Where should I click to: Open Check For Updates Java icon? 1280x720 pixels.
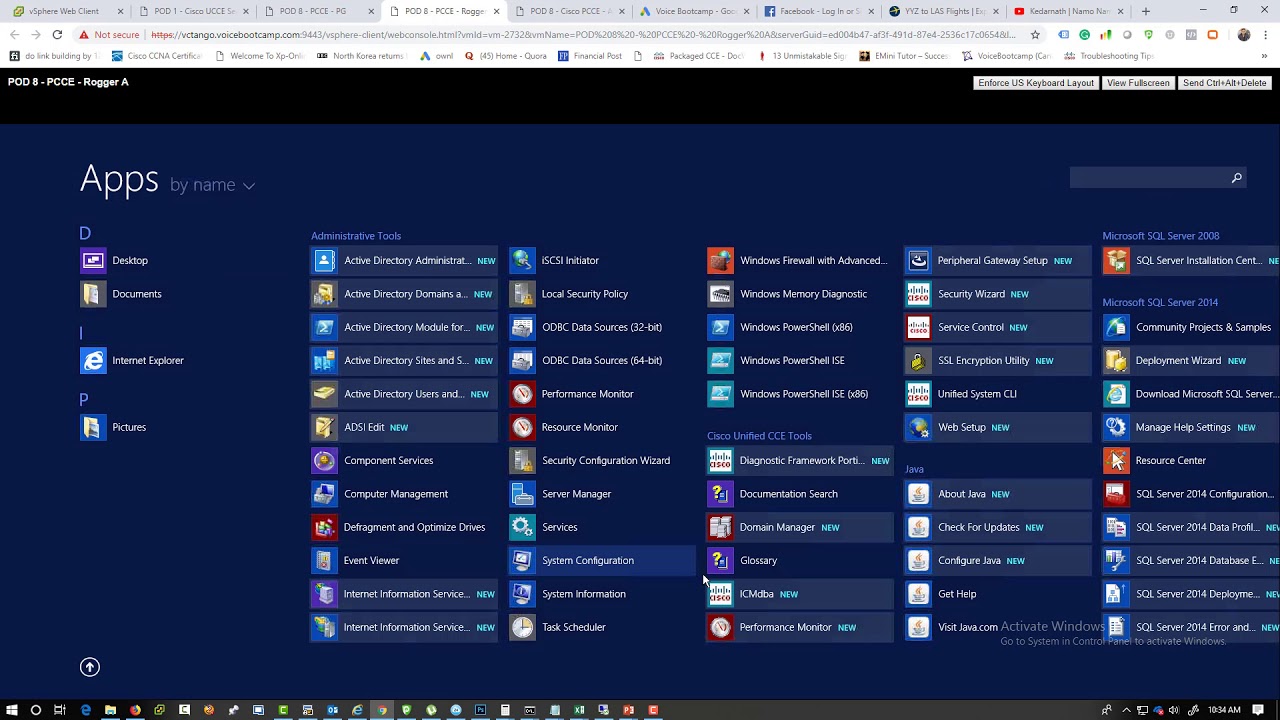click(x=918, y=528)
